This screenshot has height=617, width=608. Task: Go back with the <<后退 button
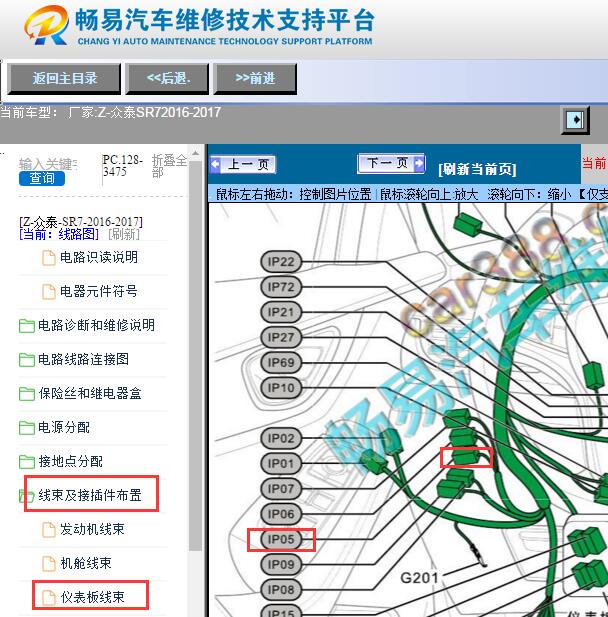click(x=167, y=78)
